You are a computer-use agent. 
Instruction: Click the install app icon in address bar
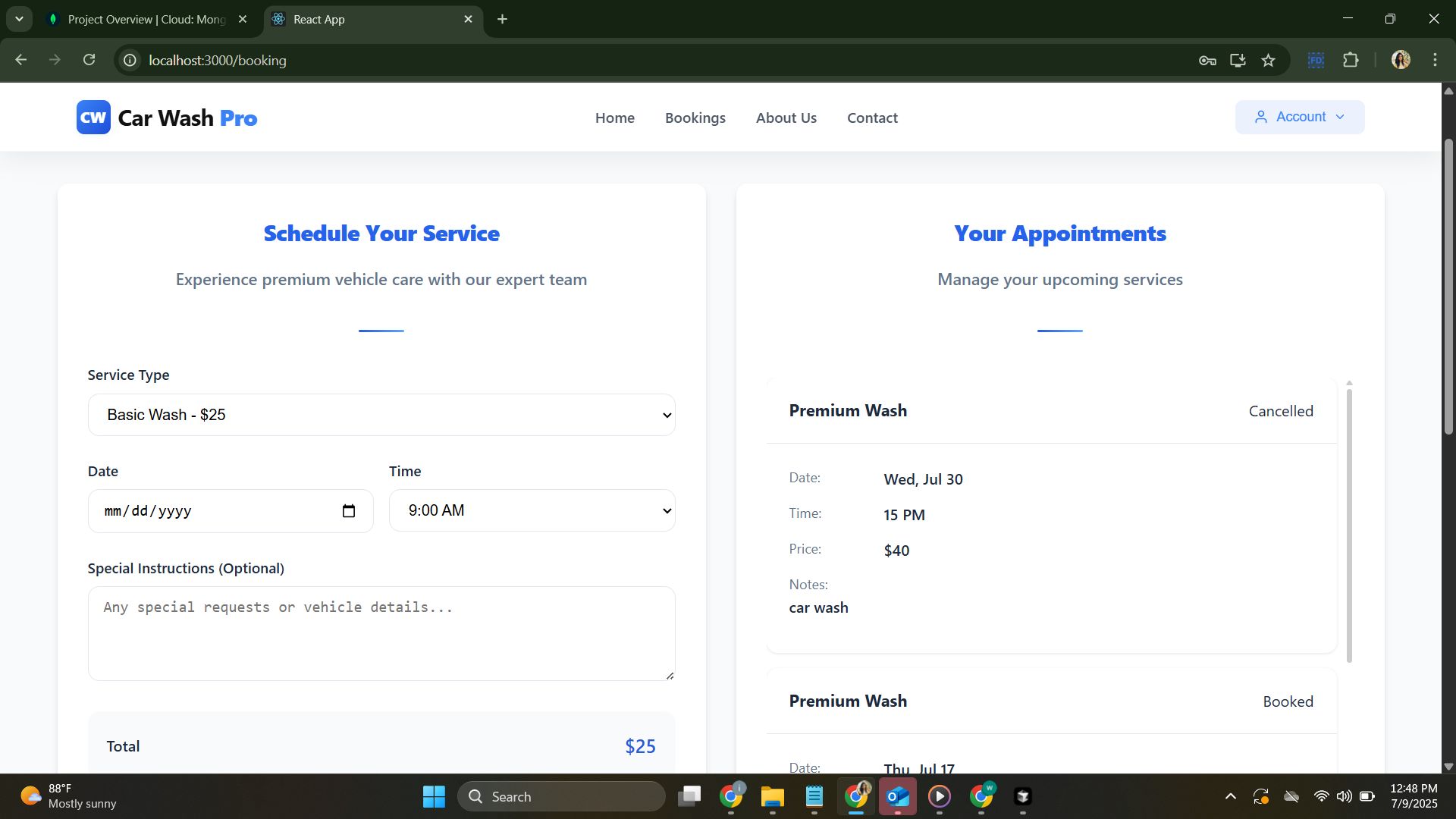[x=1238, y=60]
